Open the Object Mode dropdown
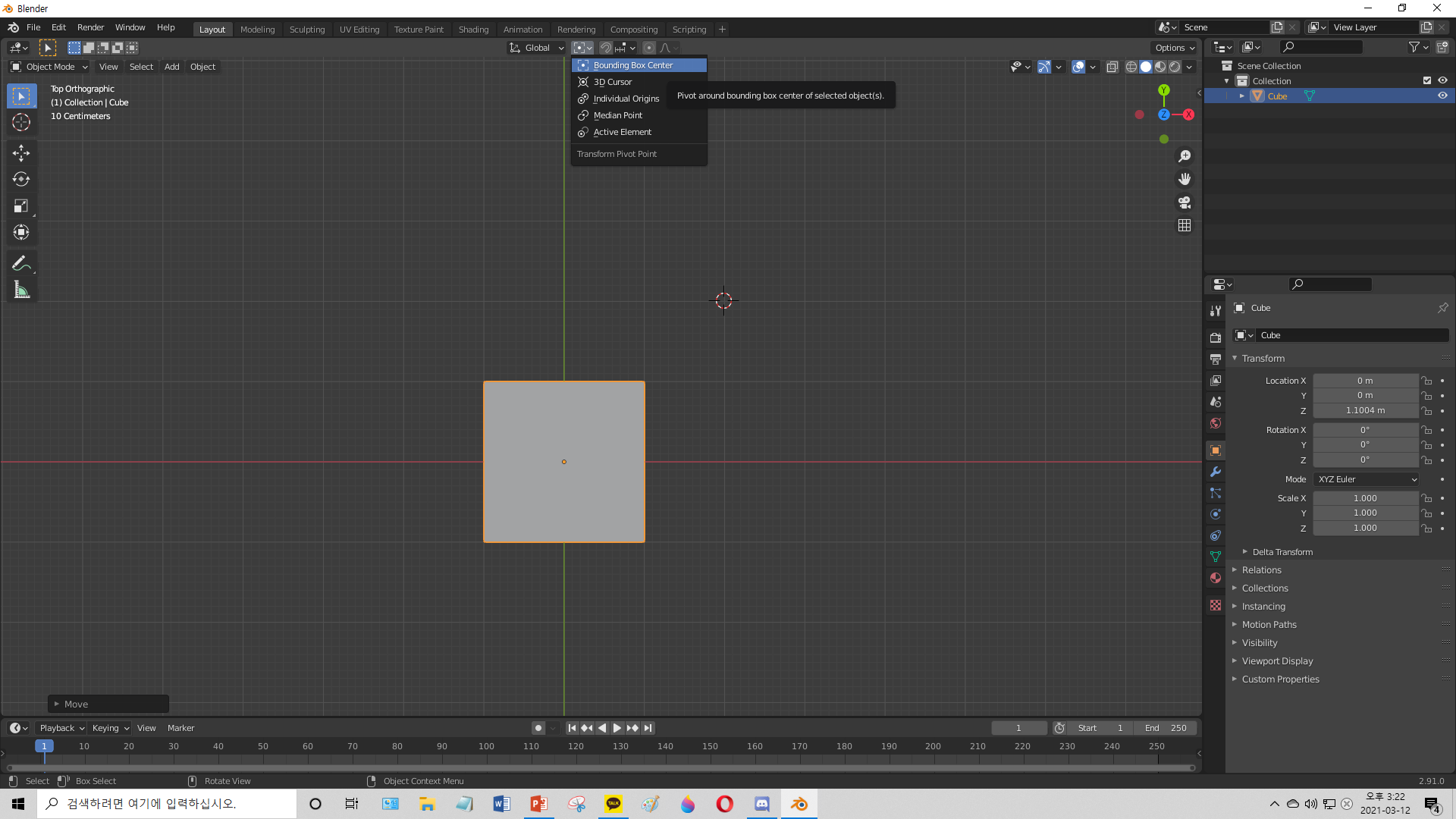This screenshot has width=1456, height=819. click(x=49, y=67)
